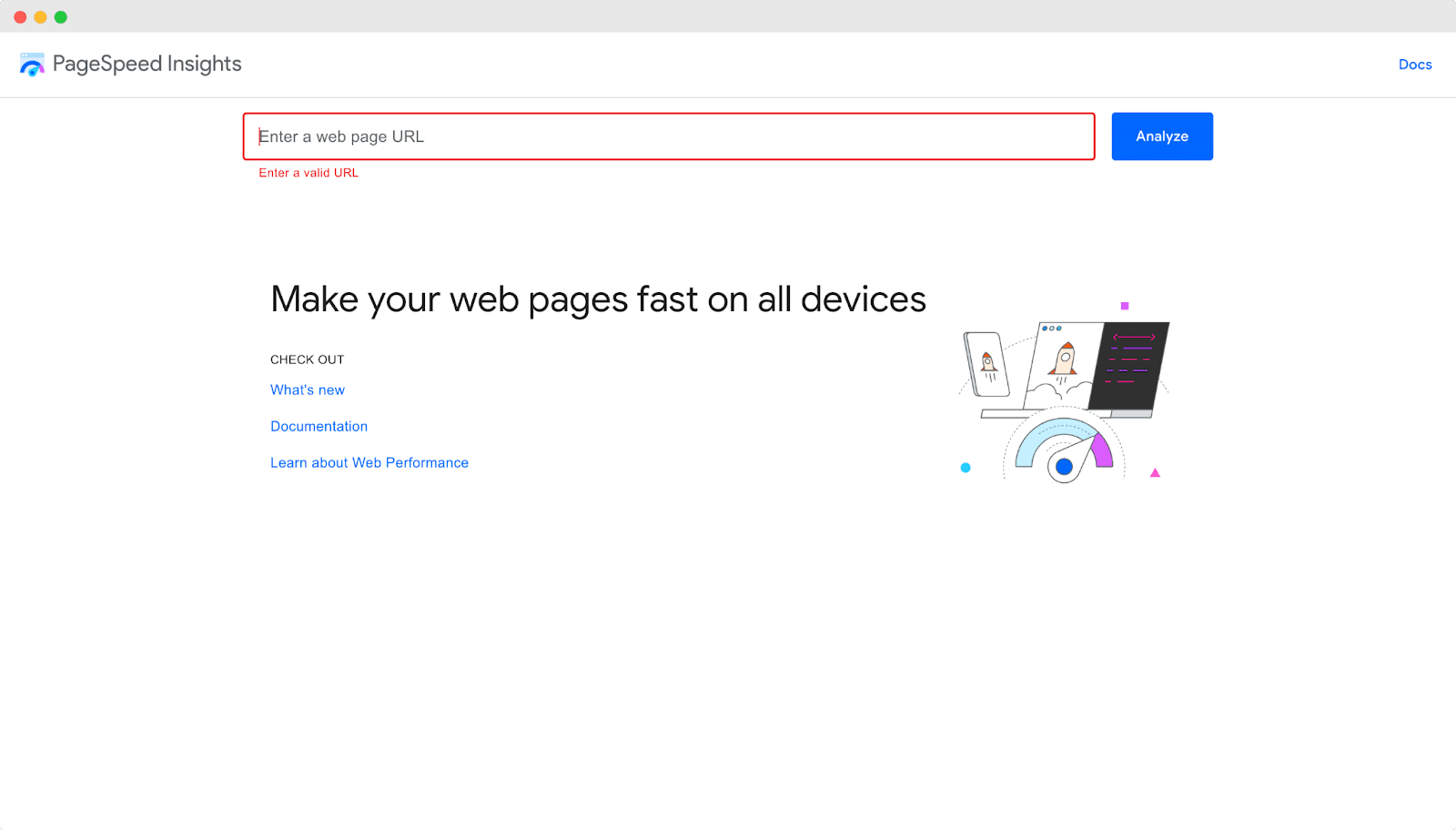Image resolution: width=1456 pixels, height=830 pixels.
Task: Click the Enter a valid URL error message
Action: click(308, 172)
